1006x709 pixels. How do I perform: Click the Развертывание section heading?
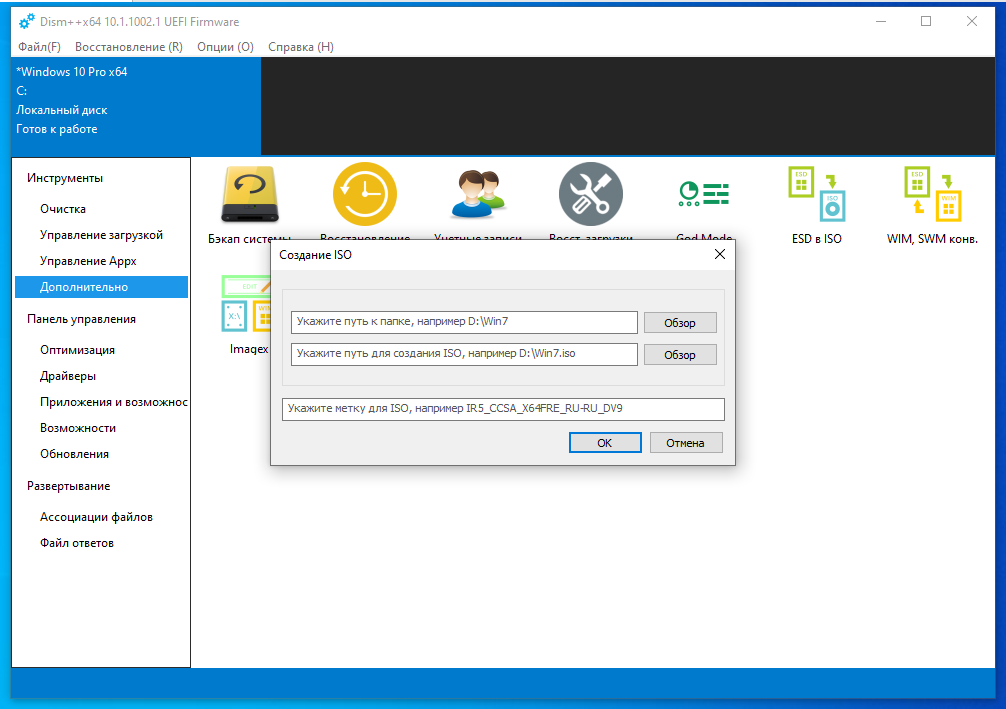click(x=69, y=486)
